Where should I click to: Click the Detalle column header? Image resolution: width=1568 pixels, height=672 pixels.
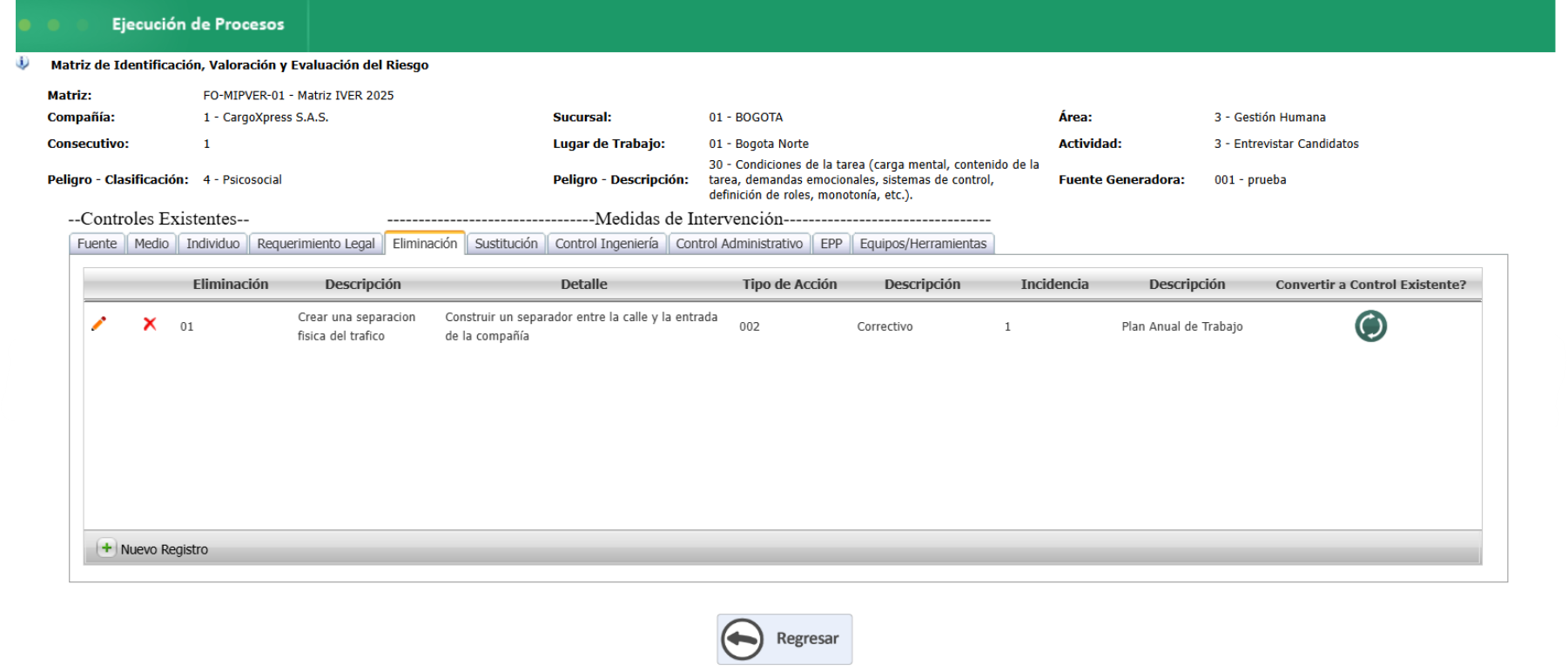tap(584, 285)
